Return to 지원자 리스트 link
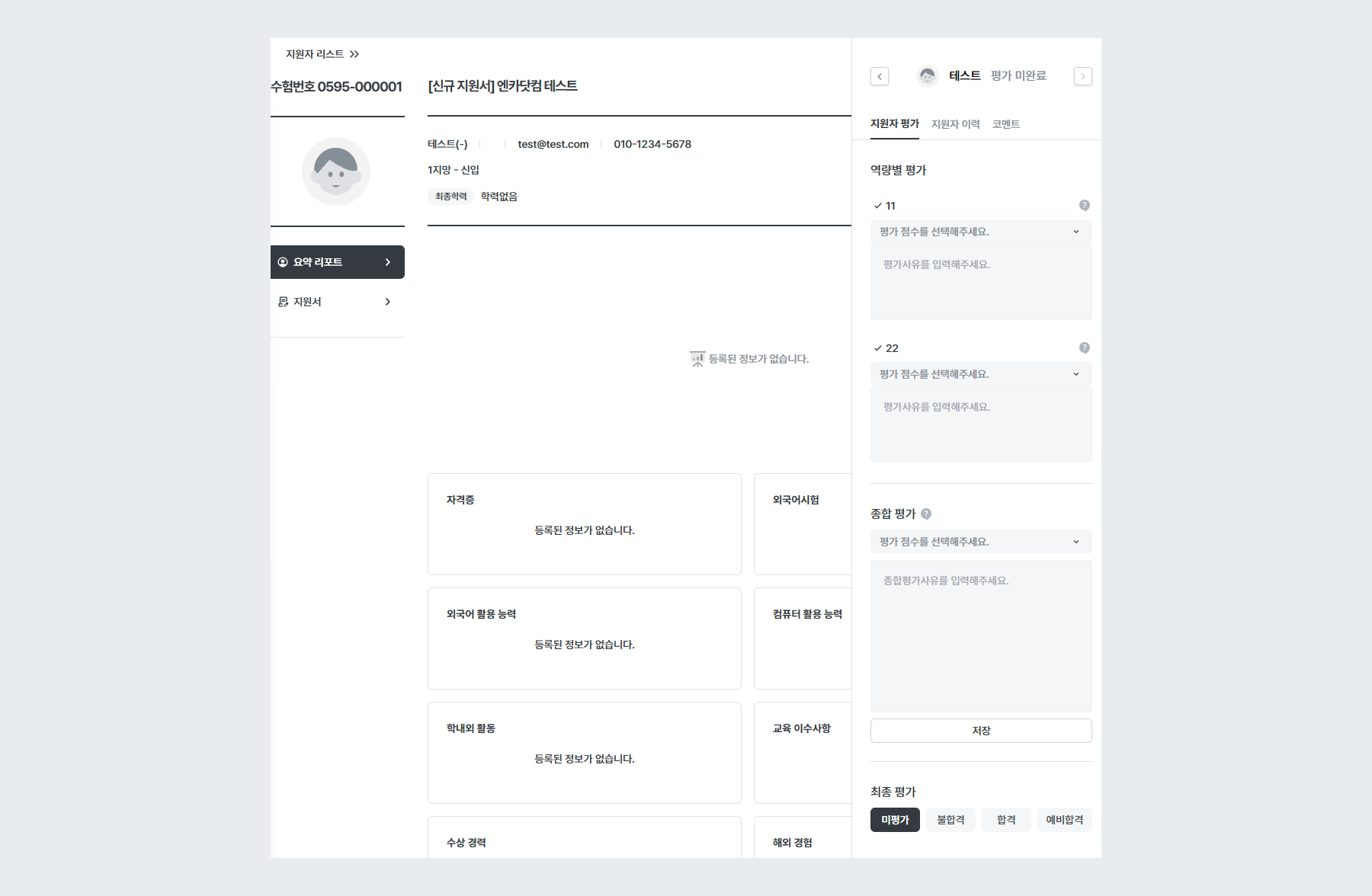This screenshot has width=1372, height=896. click(315, 54)
